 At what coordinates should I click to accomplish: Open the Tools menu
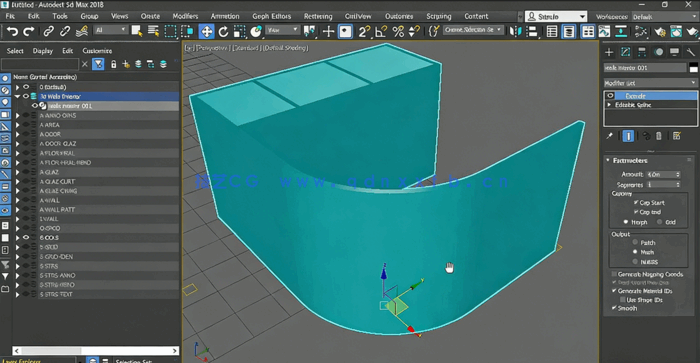(x=60, y=16)
